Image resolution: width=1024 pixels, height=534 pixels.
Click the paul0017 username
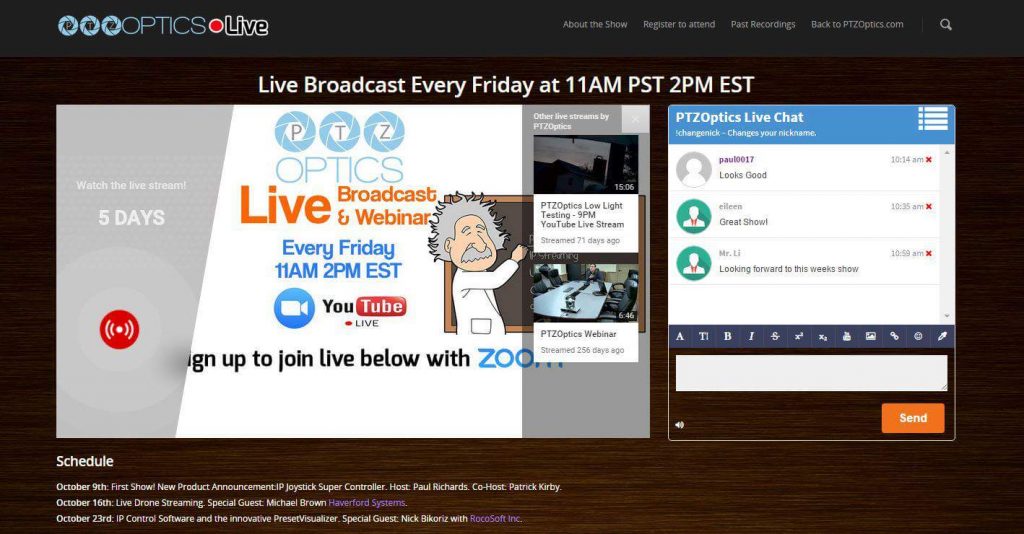click(737, 159)
